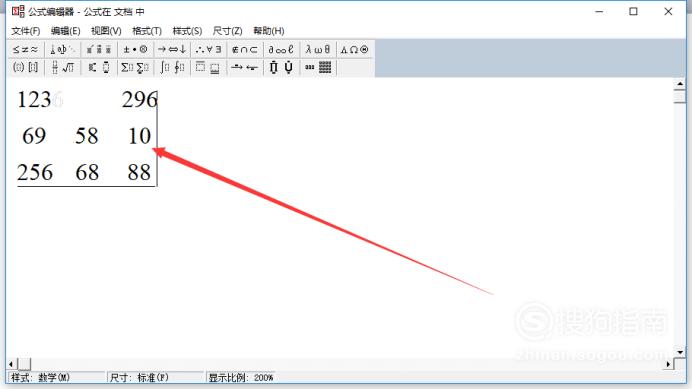Open the integral templates palette (∫)

(x=172, y=67)
